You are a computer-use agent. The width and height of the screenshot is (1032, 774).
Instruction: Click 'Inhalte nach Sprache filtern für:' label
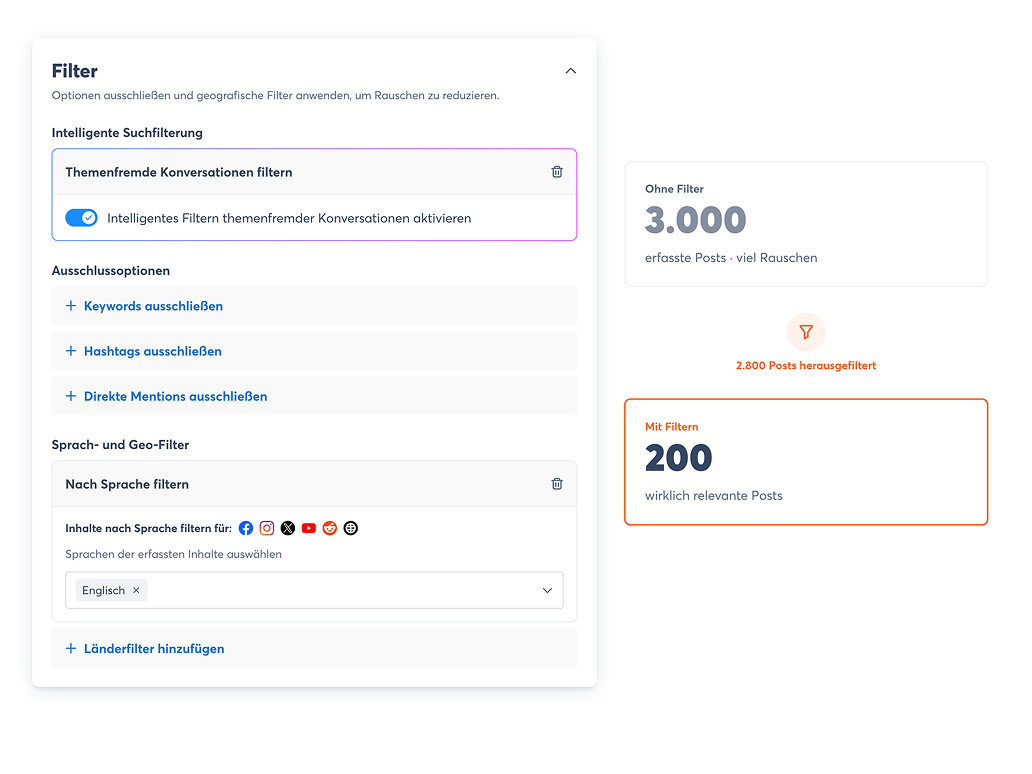(x=148, y=529)
